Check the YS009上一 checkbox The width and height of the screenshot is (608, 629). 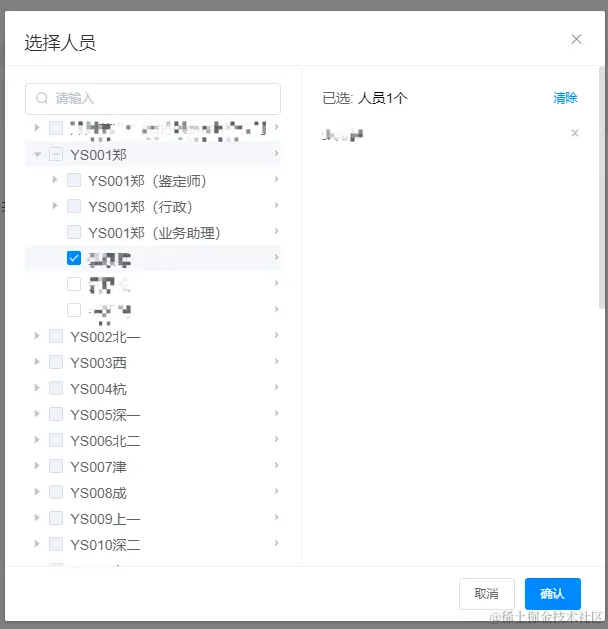point(56,518)
